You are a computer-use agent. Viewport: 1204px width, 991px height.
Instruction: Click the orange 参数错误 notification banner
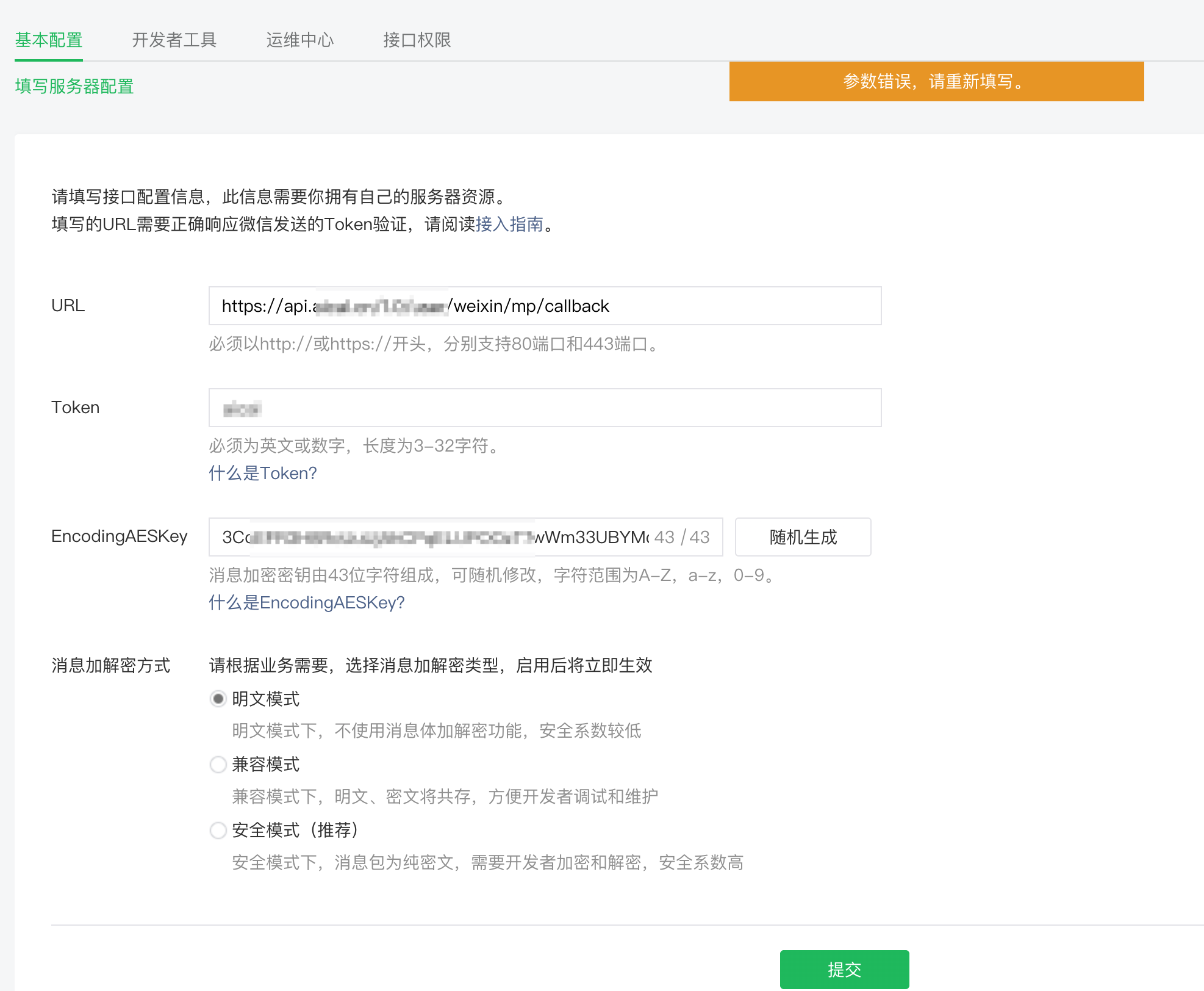point(936,81)
